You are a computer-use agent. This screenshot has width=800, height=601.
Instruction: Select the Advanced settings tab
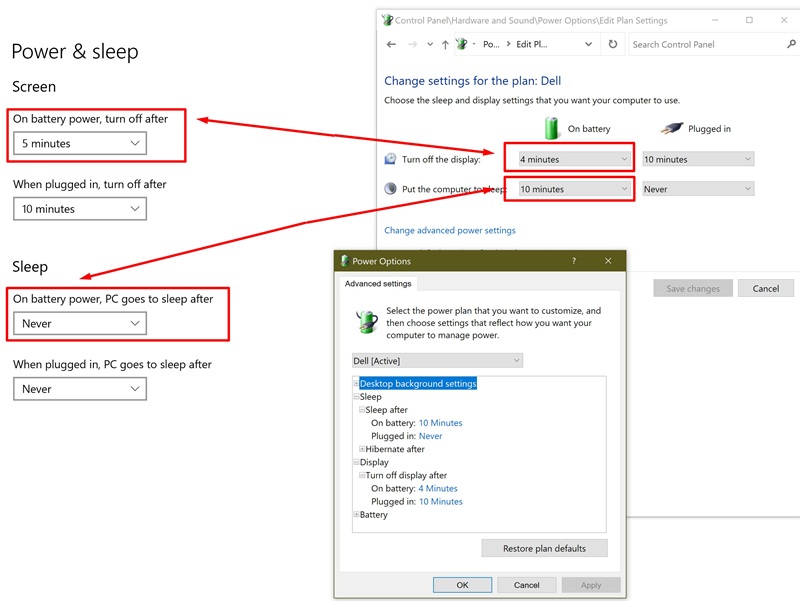click(x=378, y=284)
